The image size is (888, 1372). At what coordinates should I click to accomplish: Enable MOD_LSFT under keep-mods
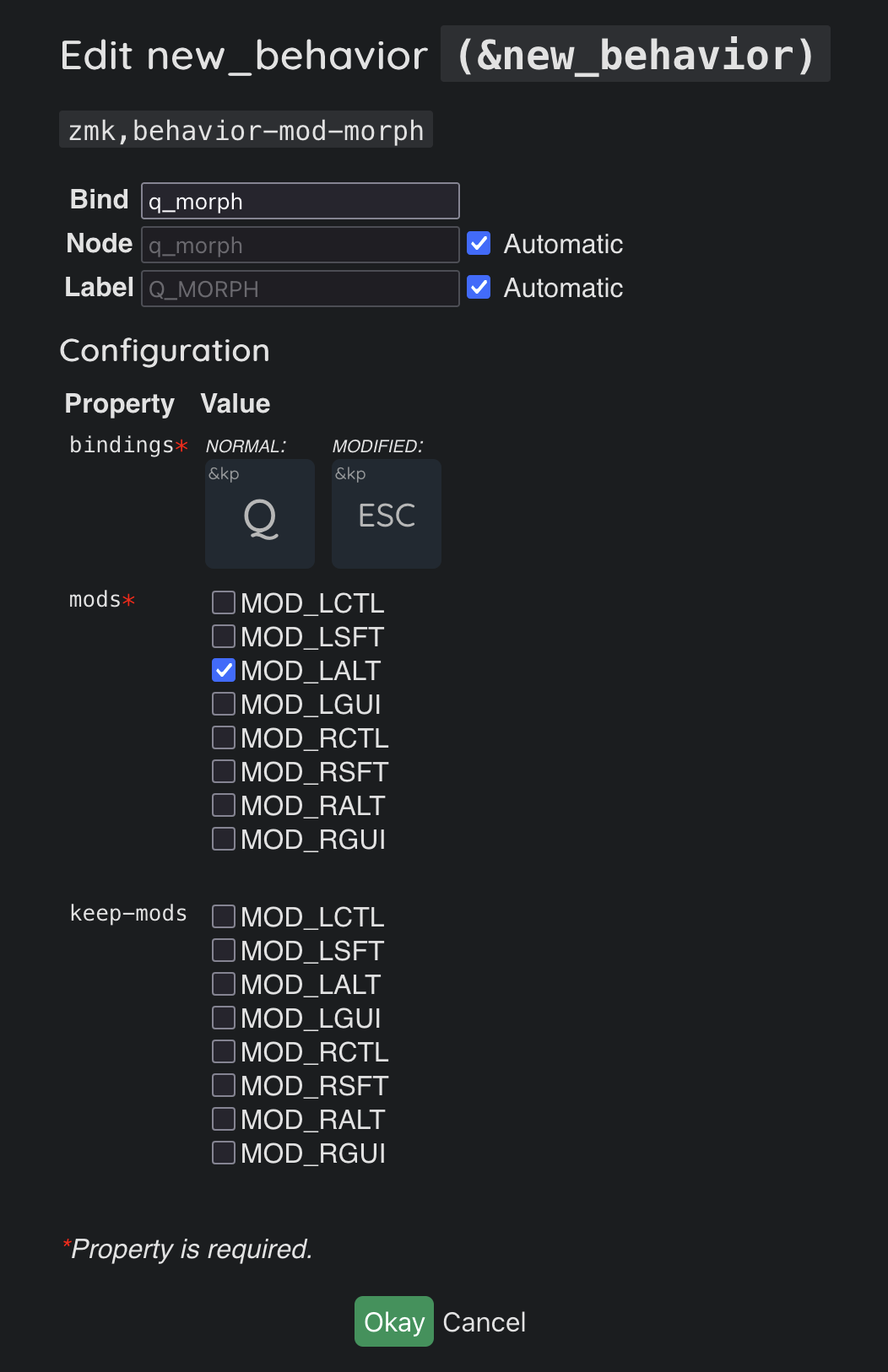224,950
